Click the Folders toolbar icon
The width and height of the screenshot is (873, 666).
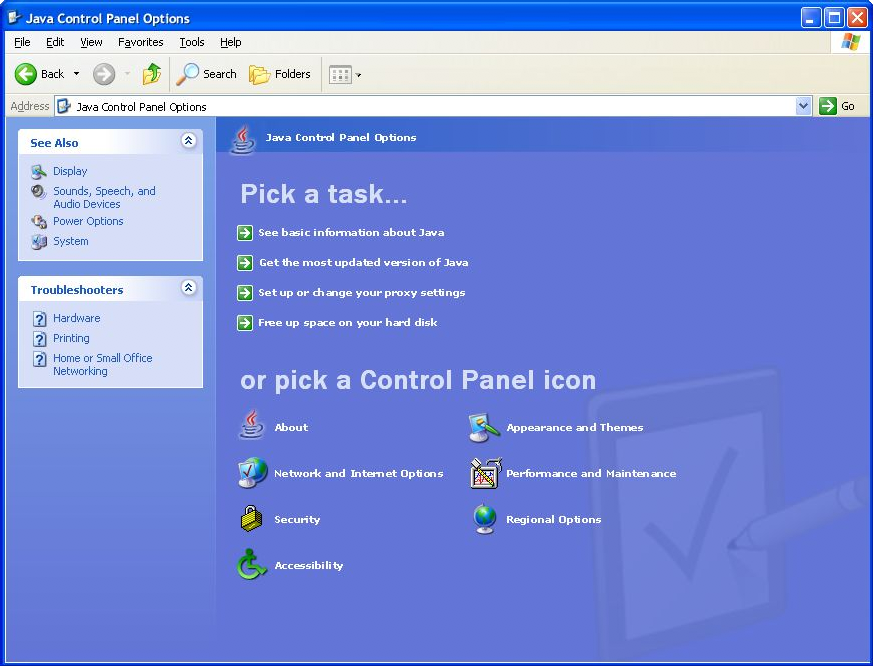click(280, 74)
